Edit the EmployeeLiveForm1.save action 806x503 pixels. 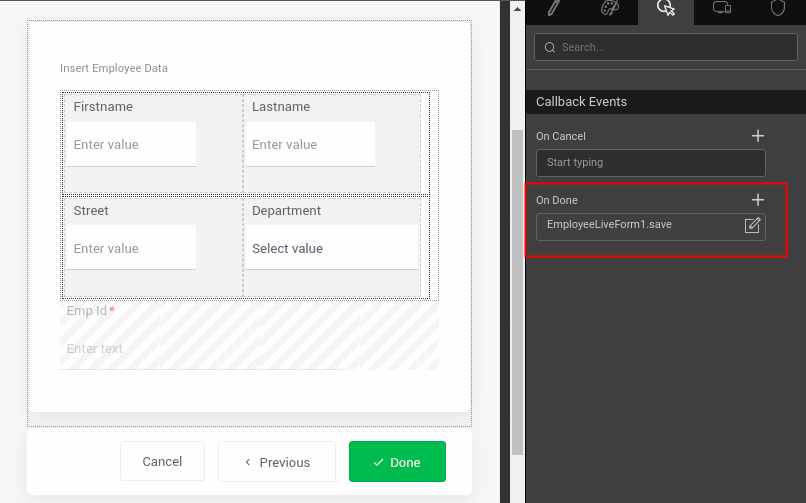(753, 225)
